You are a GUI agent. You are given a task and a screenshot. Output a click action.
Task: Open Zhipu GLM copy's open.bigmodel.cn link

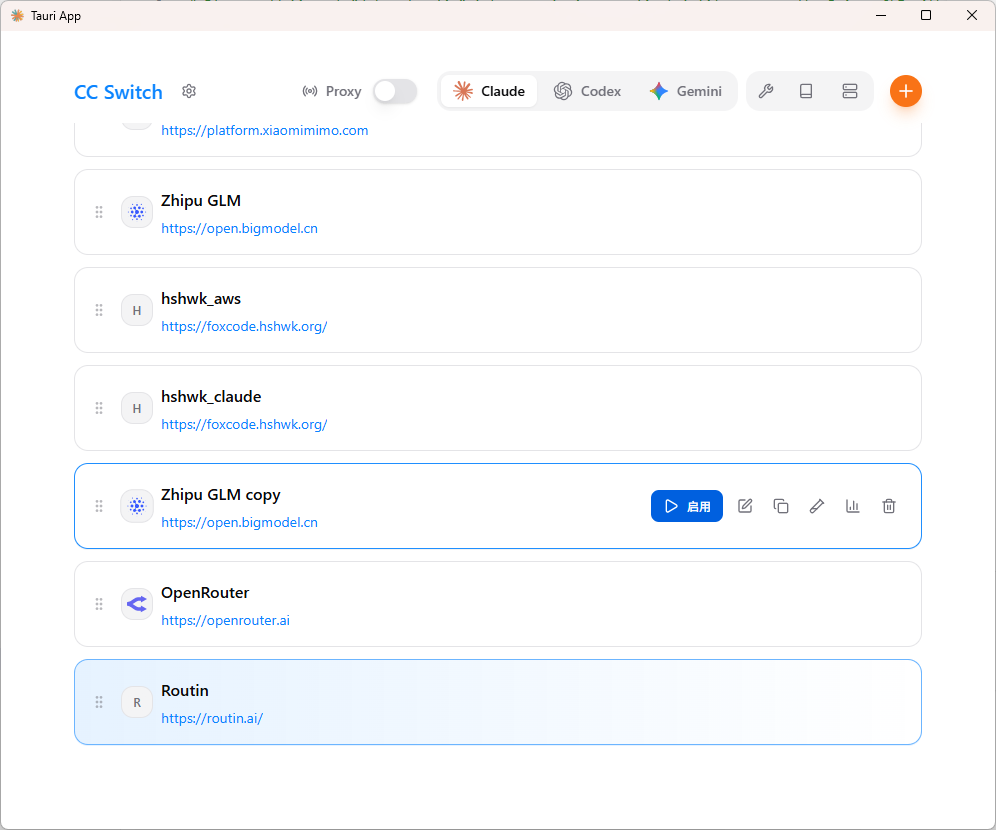[239, 523]
